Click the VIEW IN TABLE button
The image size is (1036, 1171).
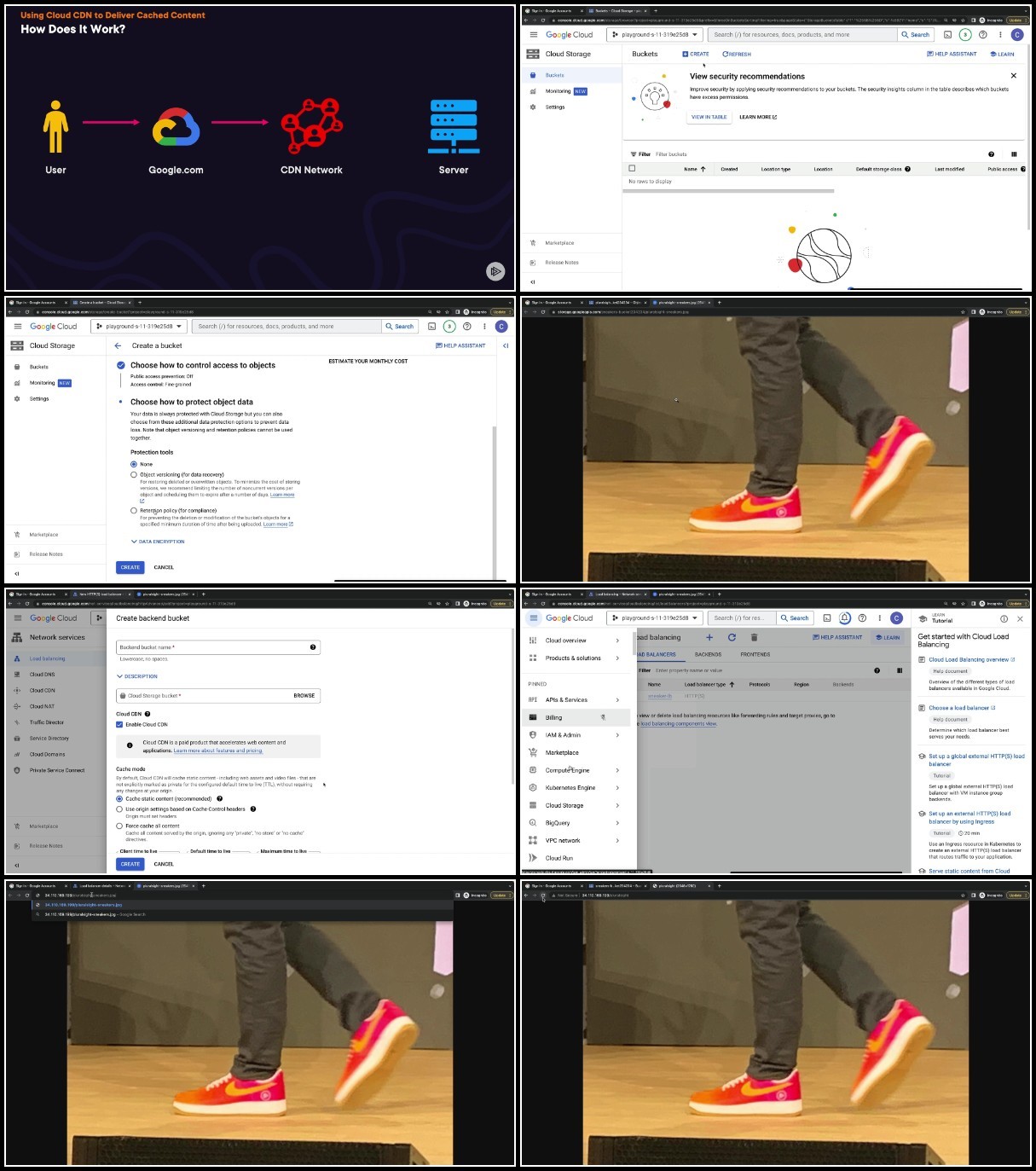pos(709,117)
